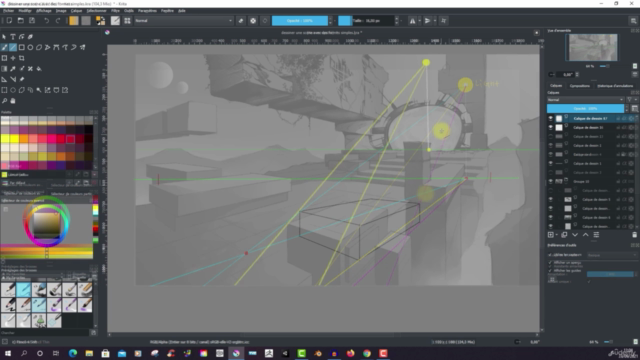Expand the horizontal mirror options arrow
Image resolution: width=640 pixels, height=360 pixels.
(x=419, y=20)
